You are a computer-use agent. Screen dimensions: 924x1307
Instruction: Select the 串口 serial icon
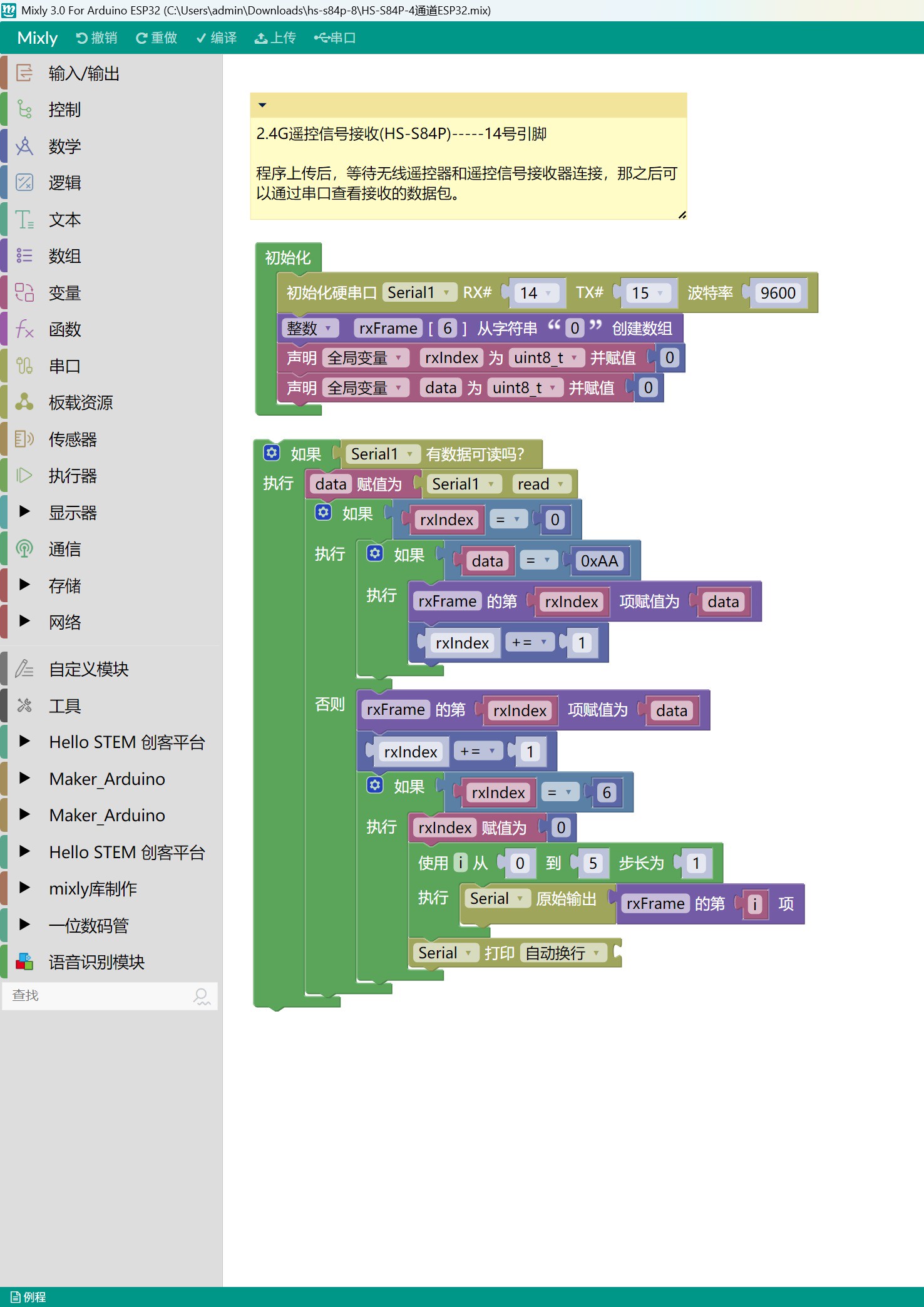24,366
